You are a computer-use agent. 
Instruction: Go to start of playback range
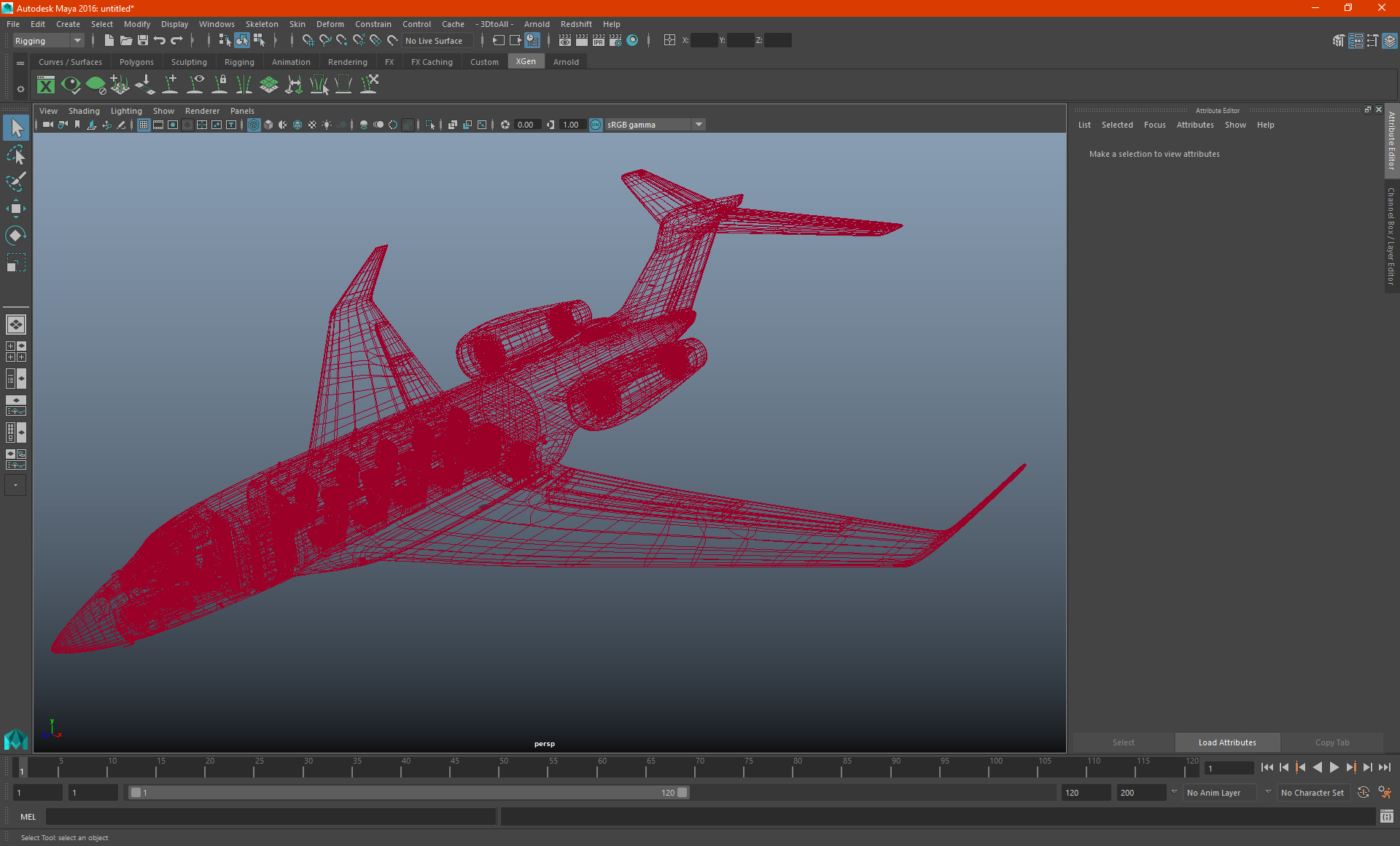[x=1267, y=767]
